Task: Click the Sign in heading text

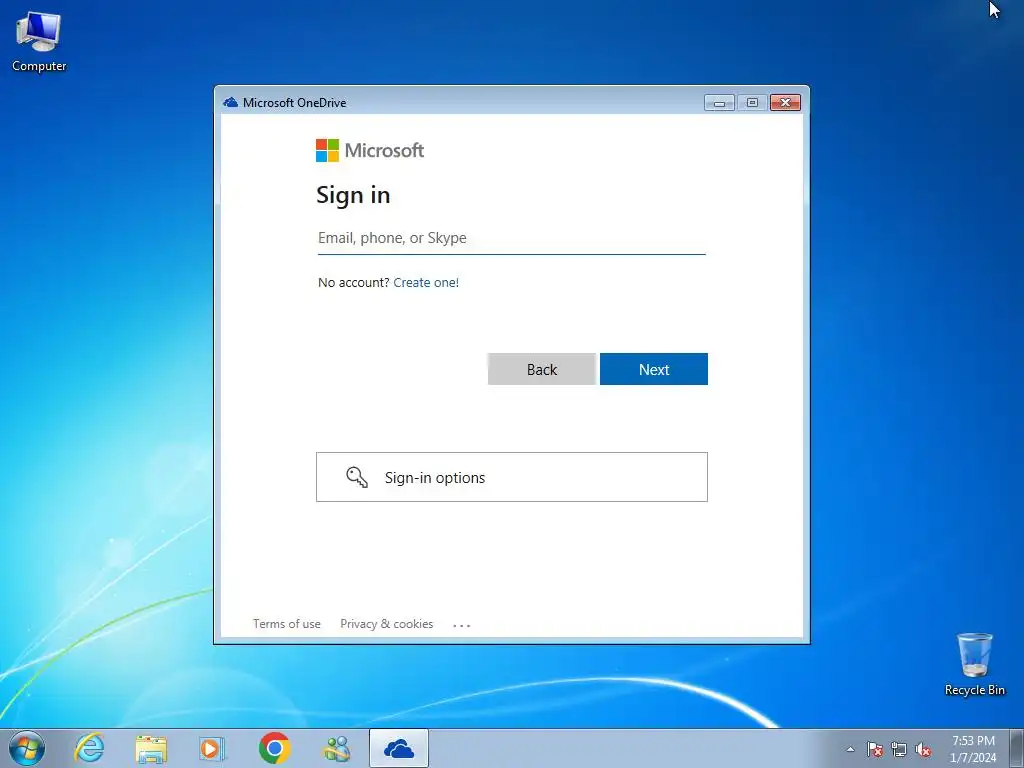Action: (x=353, y=195)
